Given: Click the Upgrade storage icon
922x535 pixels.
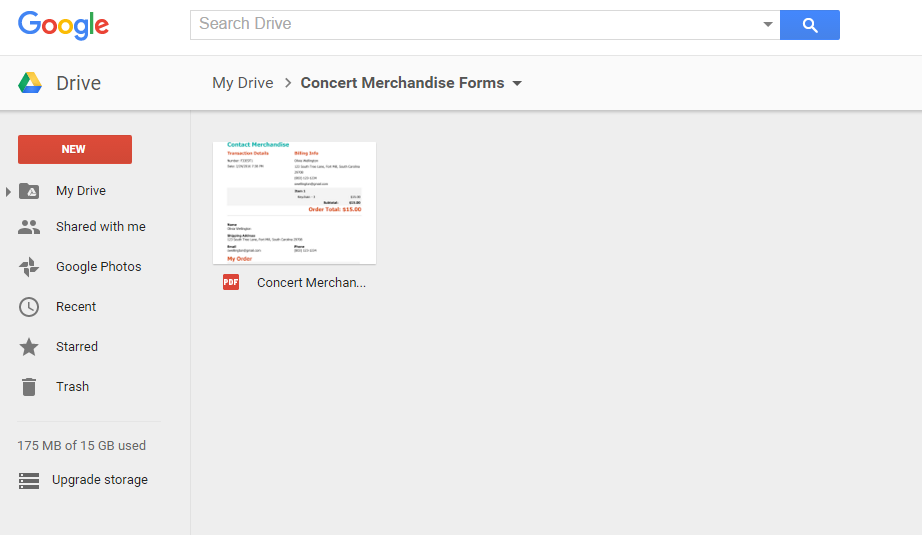Looking at the screenshot, I should click(29, 480).
